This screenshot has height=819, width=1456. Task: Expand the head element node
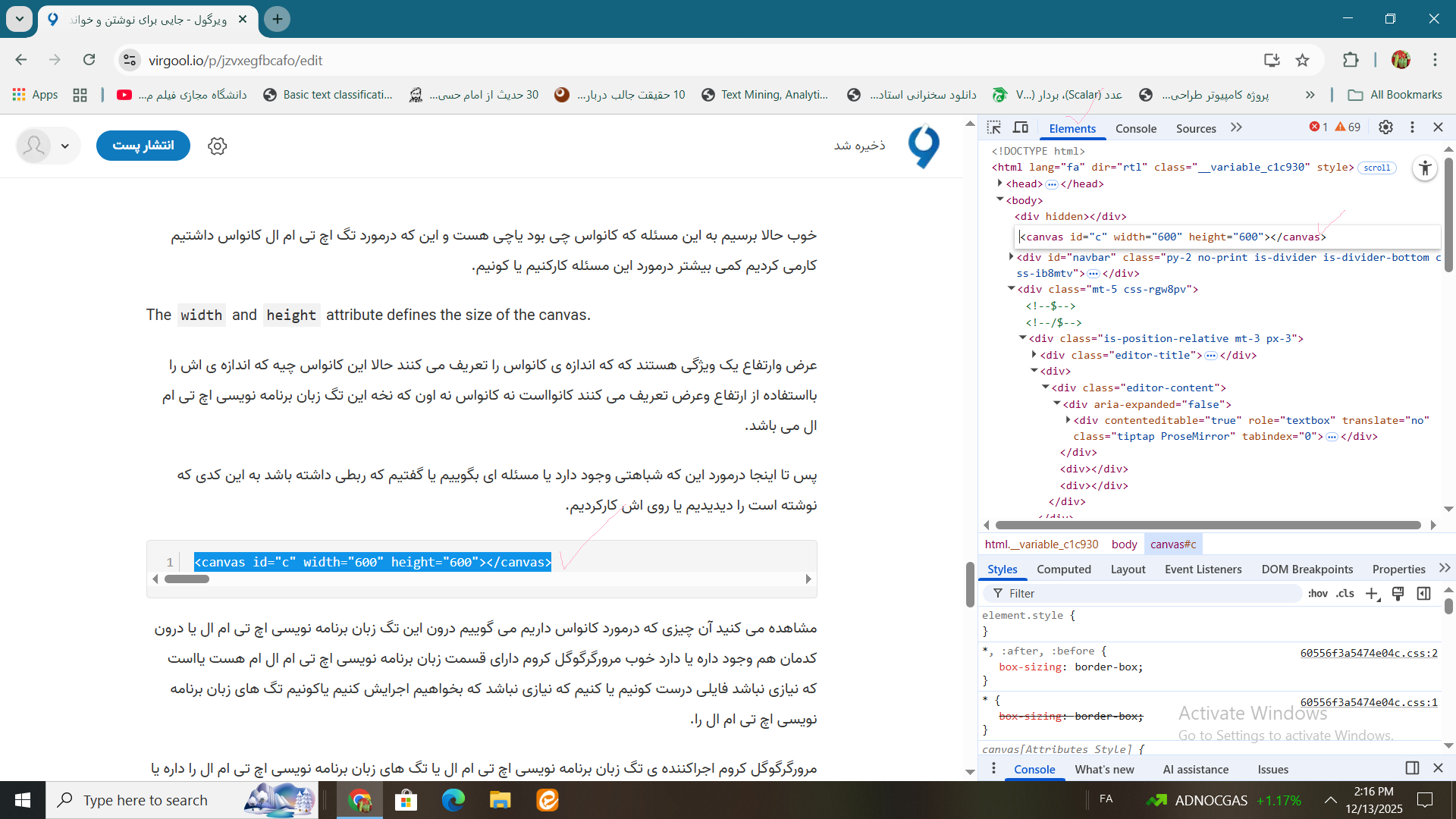pyautogui.click(x=1000, y=184)
